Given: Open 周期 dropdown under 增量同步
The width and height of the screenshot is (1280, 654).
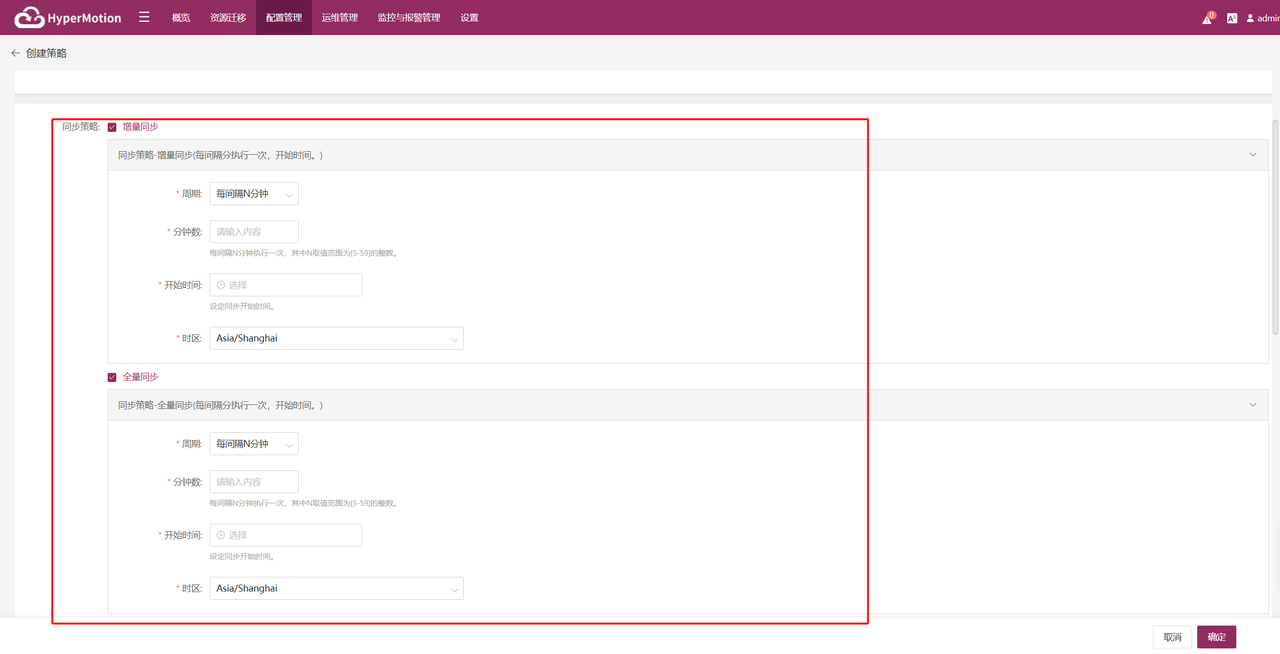Looking at the screenshot, I should (x=254, y=194).
